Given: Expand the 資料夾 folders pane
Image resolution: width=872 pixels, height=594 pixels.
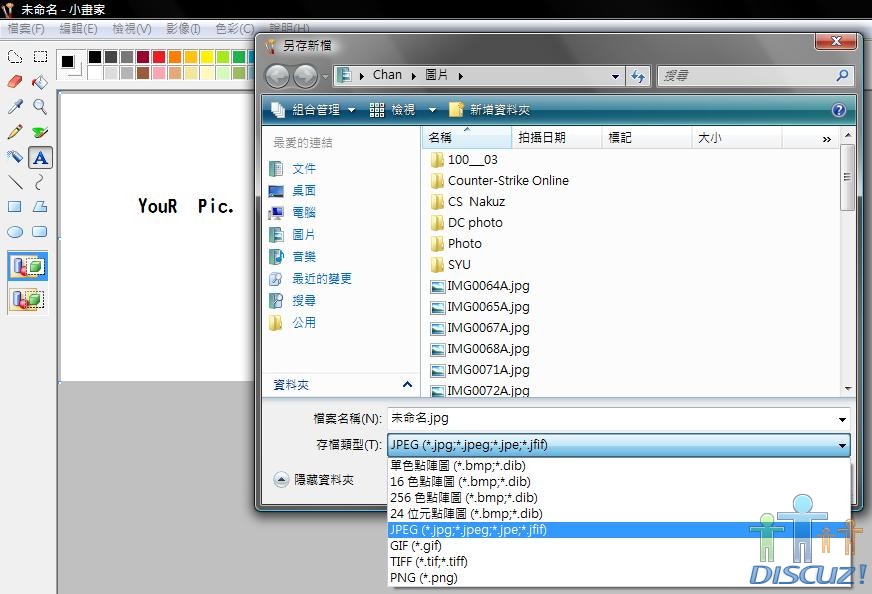Looking at the screenshot, I should click(407, 384).
